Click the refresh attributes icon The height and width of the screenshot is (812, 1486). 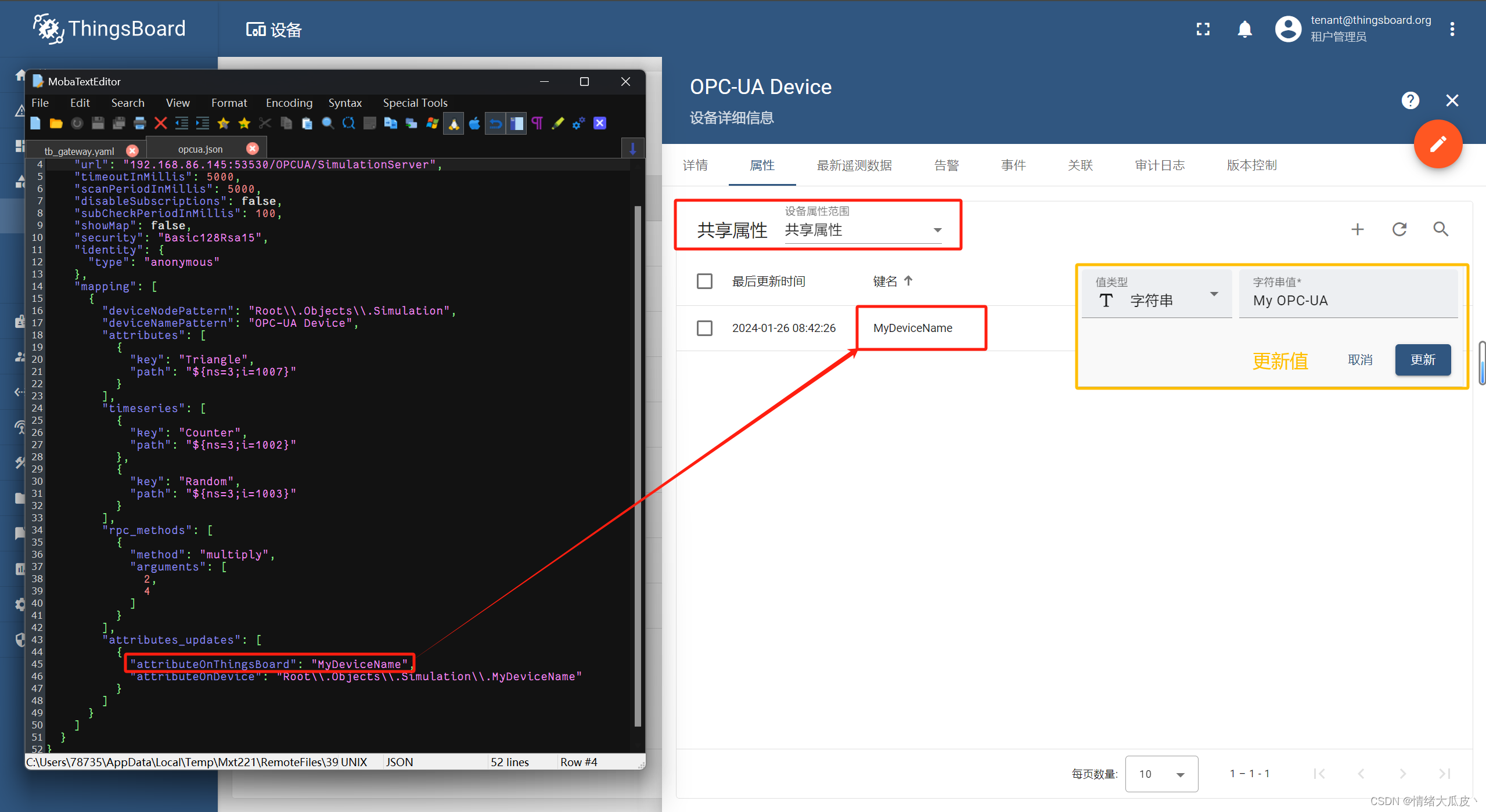tap(1399, 229)
